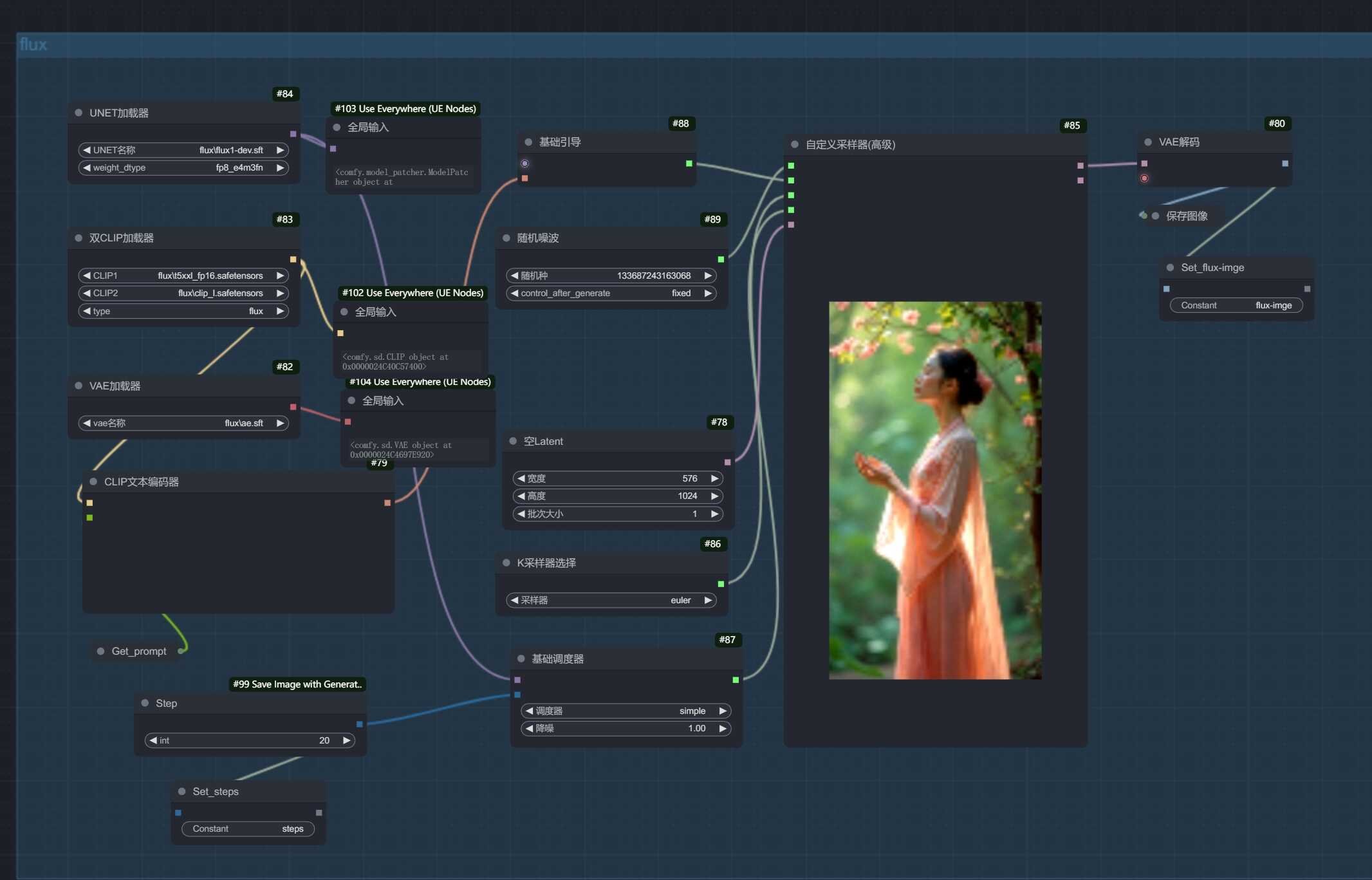The width and height of the screenshot is (1372, 880).
Task: Click the right arrow of 随机种 seed
Action: pyautogui.click(x=708, y=276)
